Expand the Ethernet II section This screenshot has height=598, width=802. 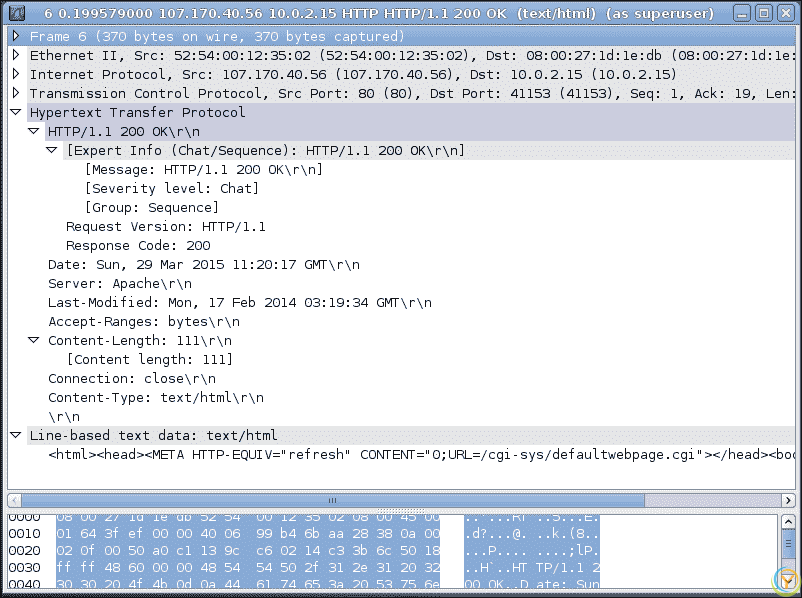pyautogui.click(x=16, y=55)
